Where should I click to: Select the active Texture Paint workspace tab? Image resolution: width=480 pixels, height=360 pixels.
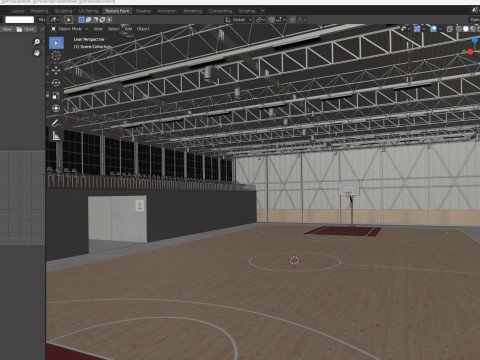click(117, 11)
